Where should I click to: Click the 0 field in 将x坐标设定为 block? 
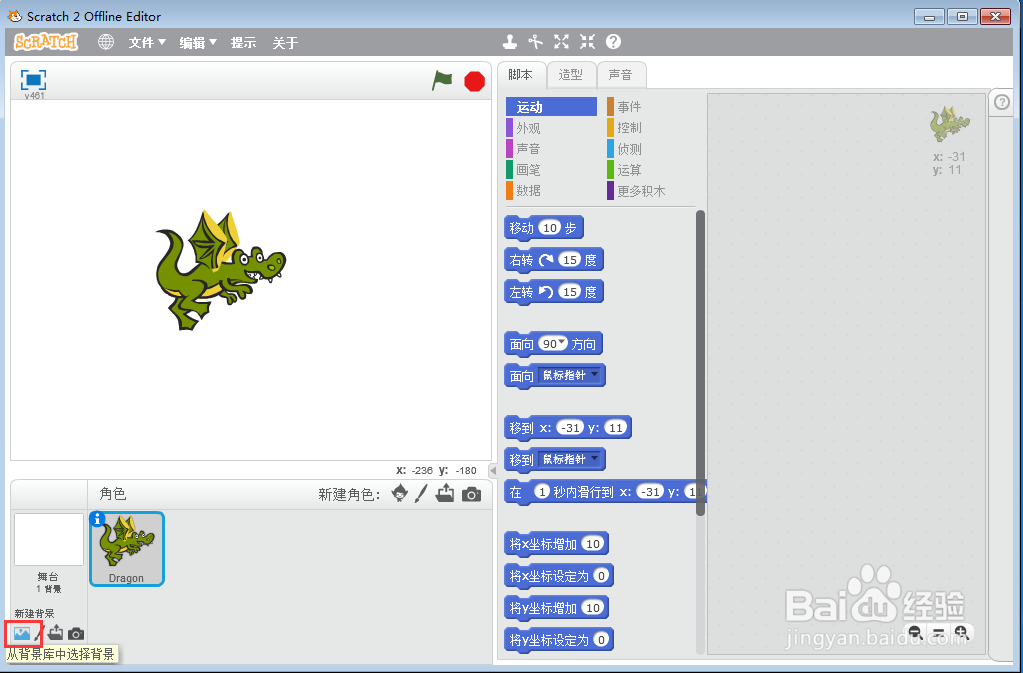602,575
